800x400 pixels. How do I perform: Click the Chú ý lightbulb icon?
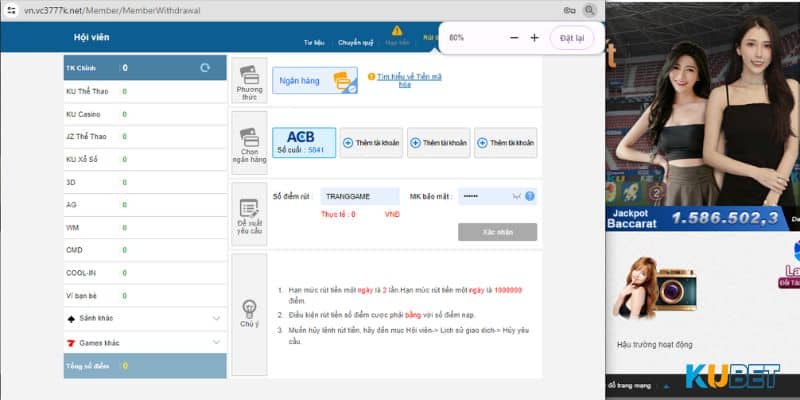point(249,308)
